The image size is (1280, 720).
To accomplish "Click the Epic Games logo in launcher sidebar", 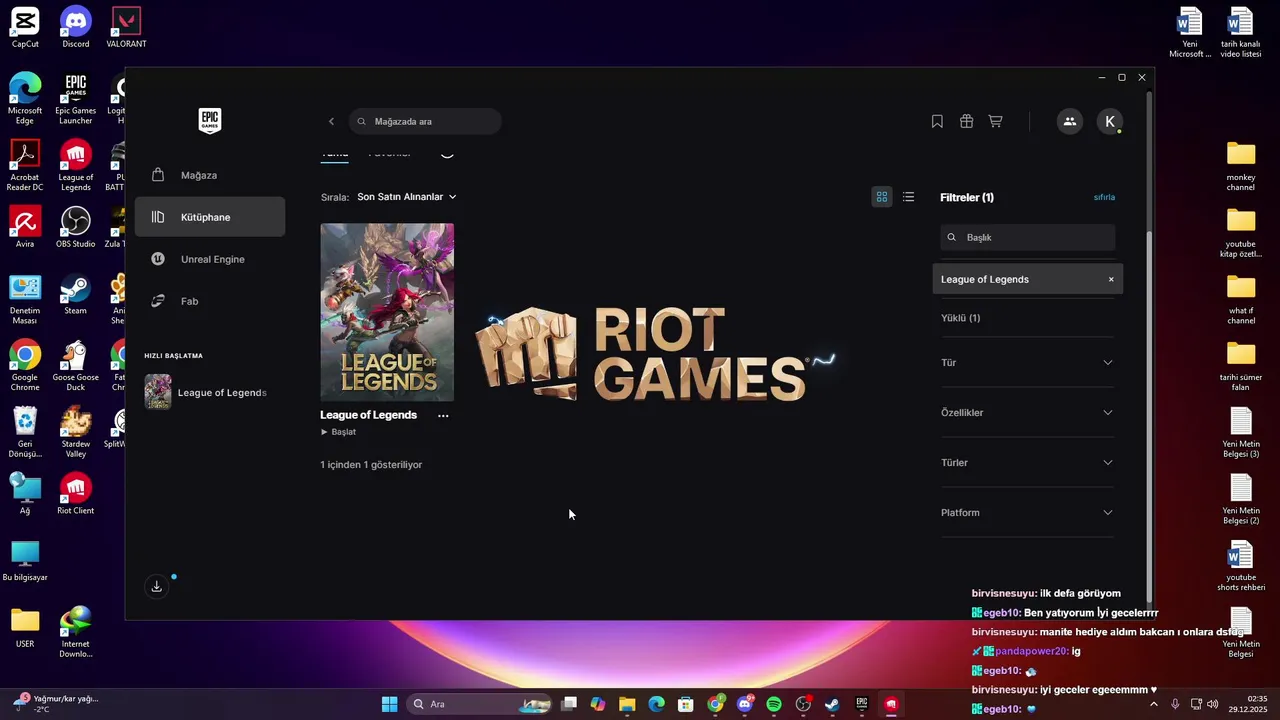I will click(x=209, y=120).
